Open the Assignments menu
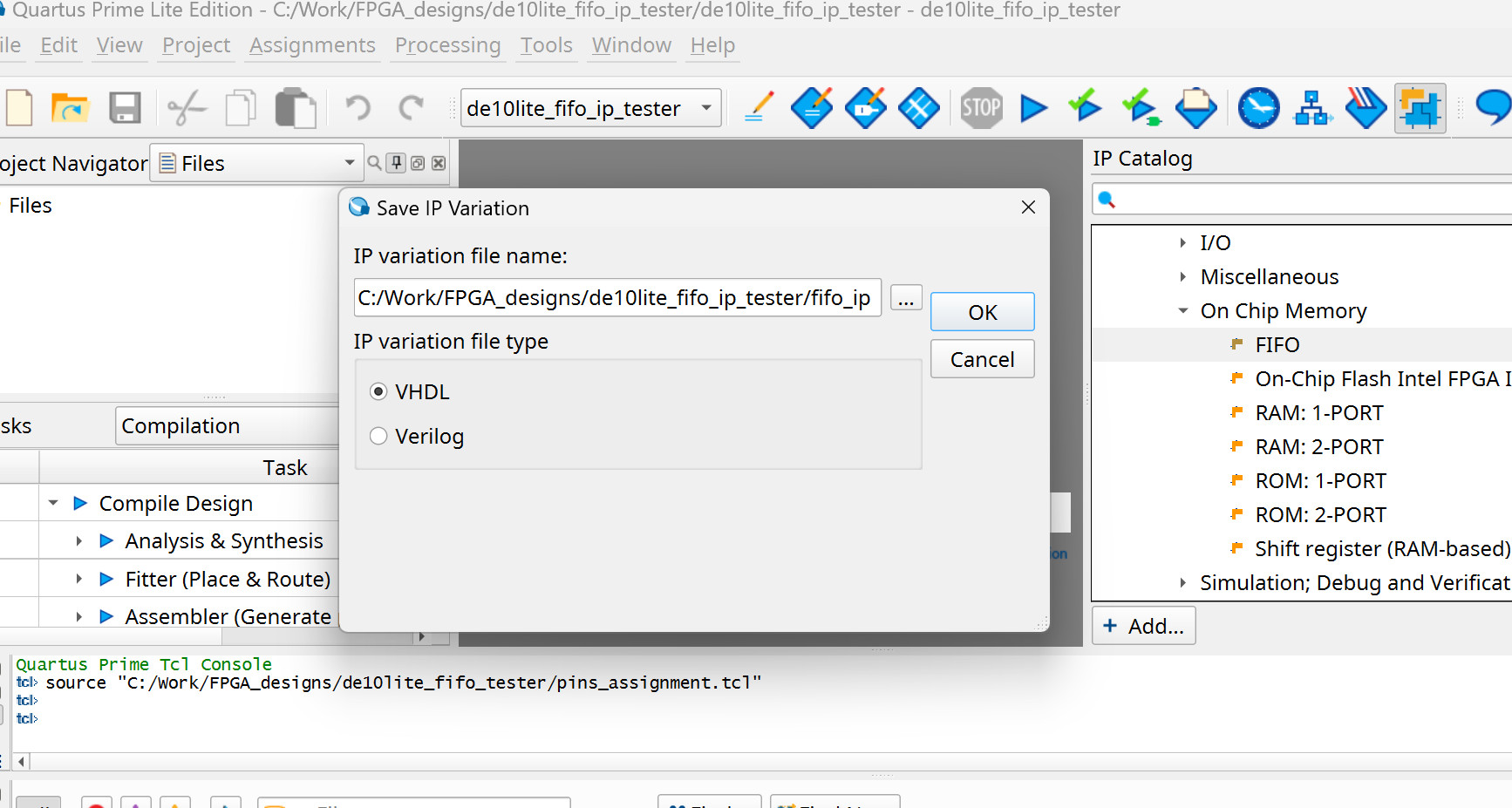The width and height of the screenshot is (1512, 808). pos(312,45)
